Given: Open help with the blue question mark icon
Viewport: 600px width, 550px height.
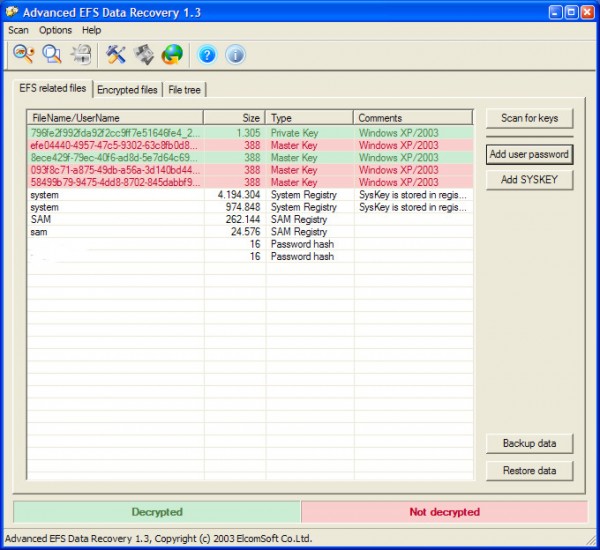Looking at the screenshot, I should (x=207, y=55).
